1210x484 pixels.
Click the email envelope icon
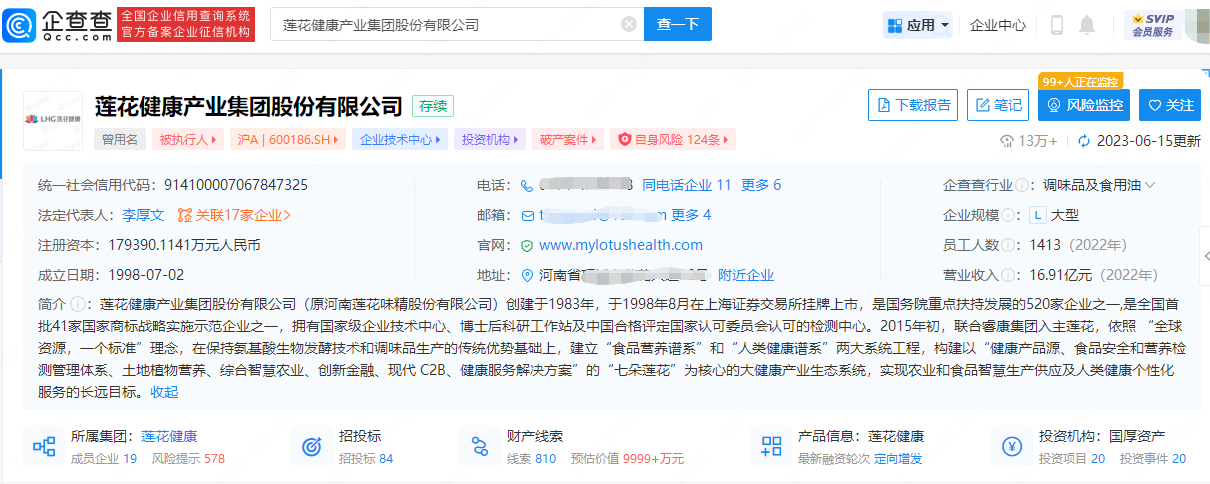[x=528, y=215]
